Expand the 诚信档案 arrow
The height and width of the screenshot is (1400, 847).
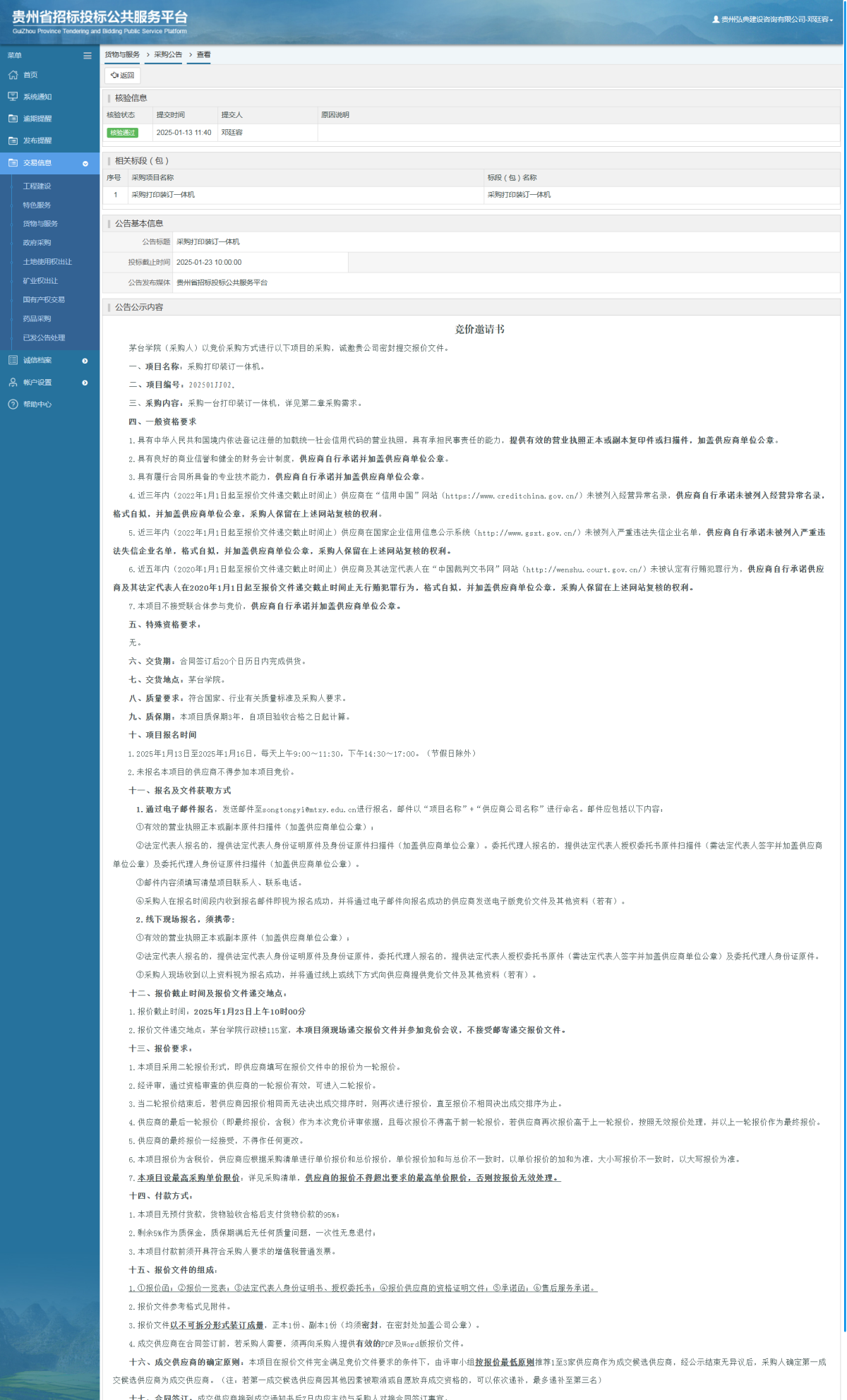pyautogui.click(x=85, y=361)
